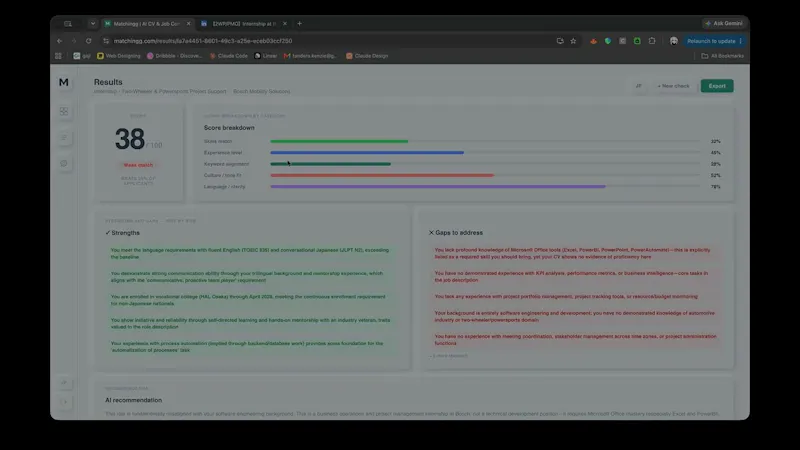Click the address bar URL field
This screenshot has height=450, width=800.
click(327, 41)
